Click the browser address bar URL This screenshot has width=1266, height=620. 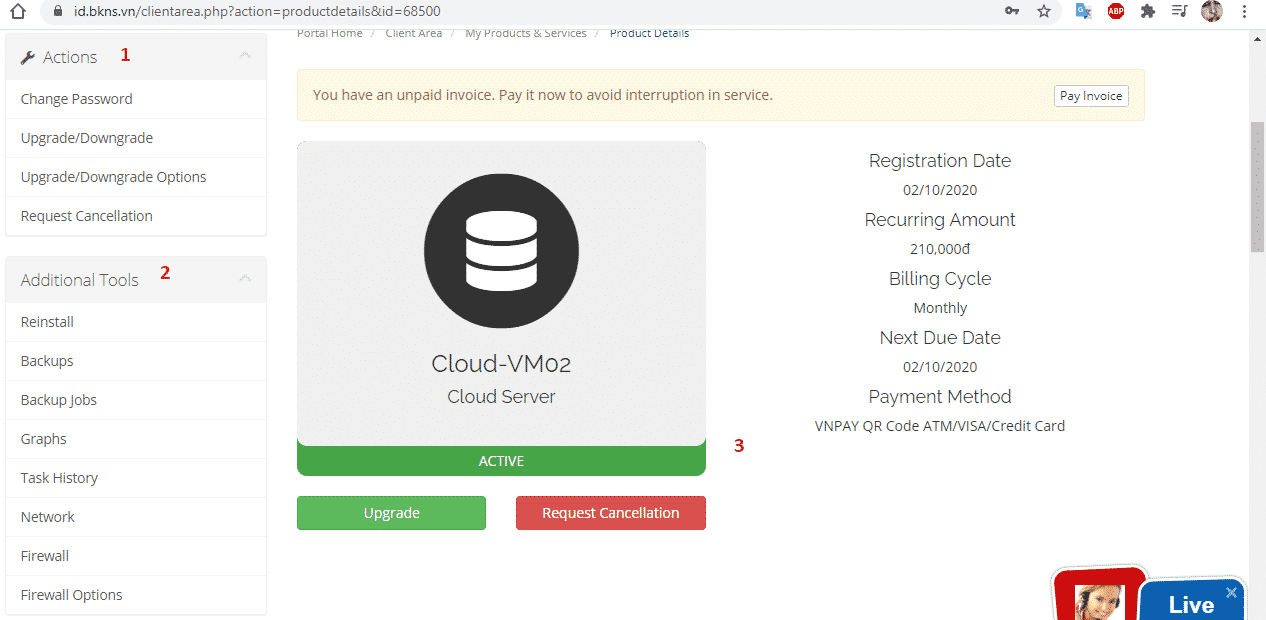257,11
